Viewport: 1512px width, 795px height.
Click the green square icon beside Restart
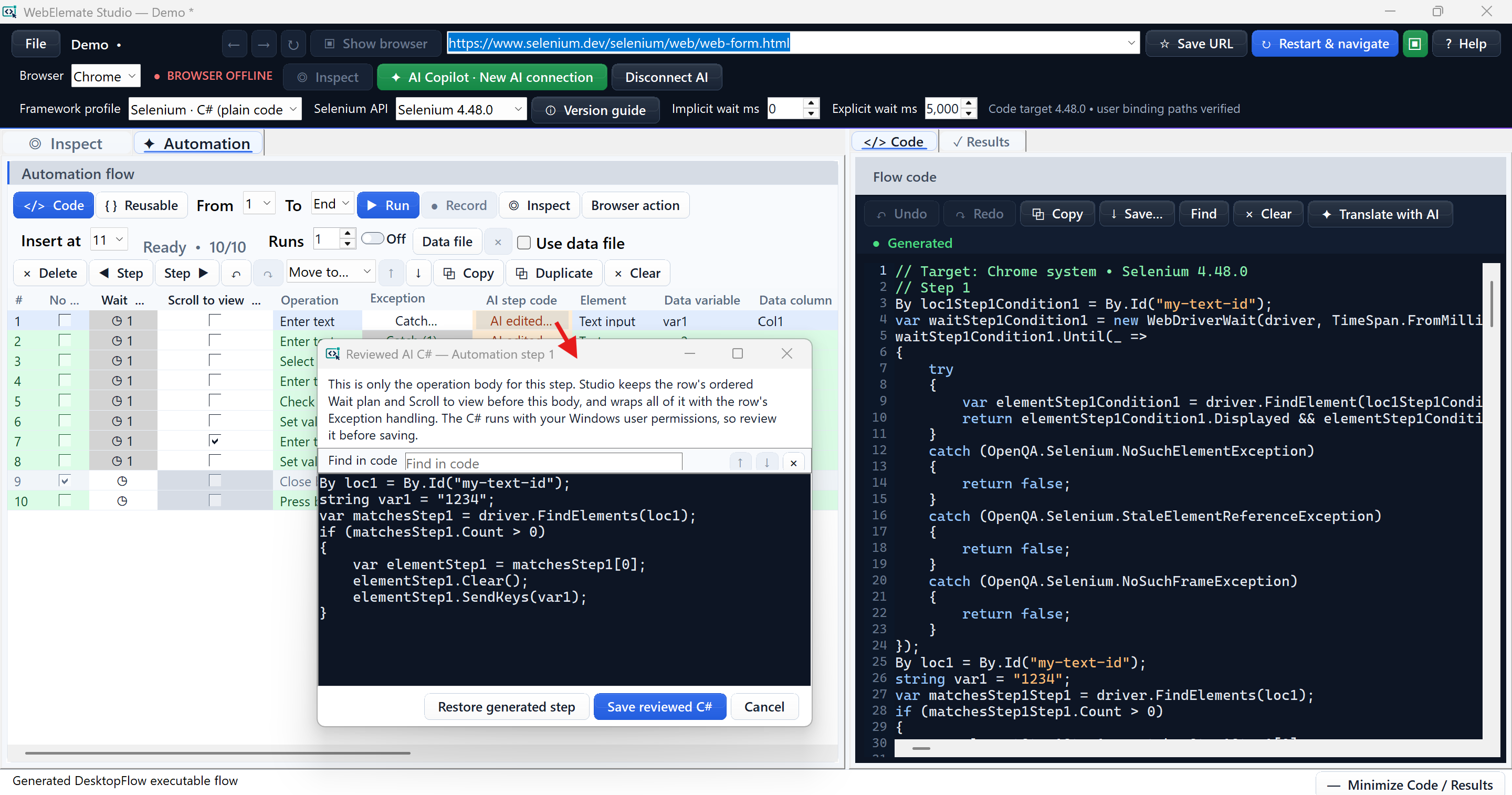coord(1414,44)
